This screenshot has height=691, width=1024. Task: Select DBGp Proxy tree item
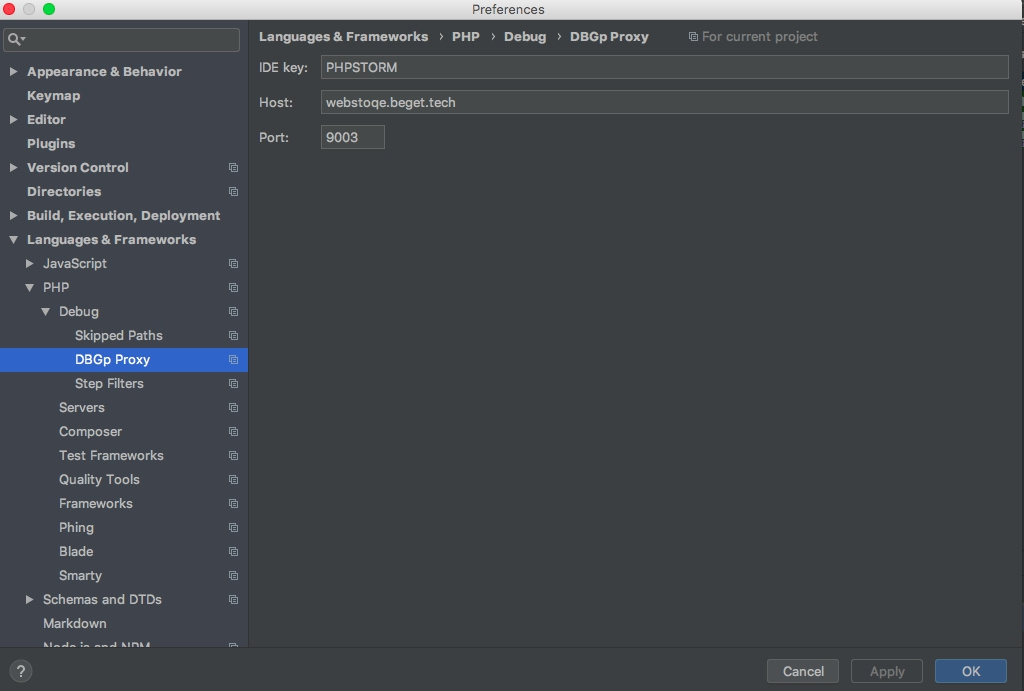click(123, 360)
